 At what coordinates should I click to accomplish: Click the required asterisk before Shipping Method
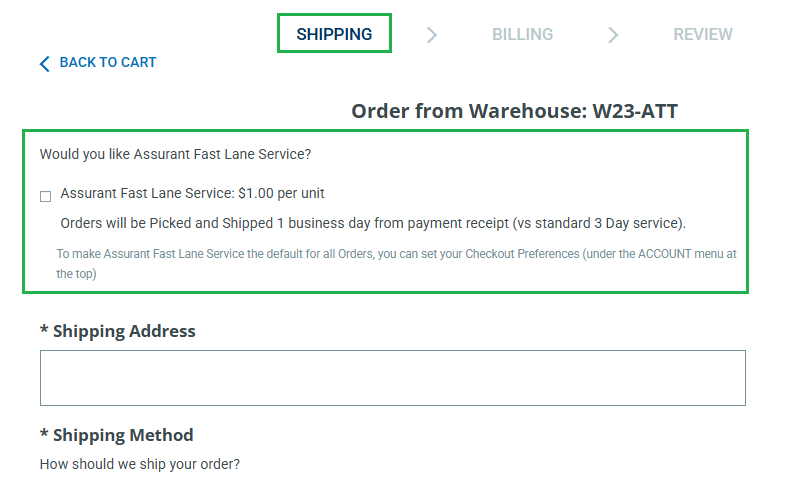pos(44,435)
